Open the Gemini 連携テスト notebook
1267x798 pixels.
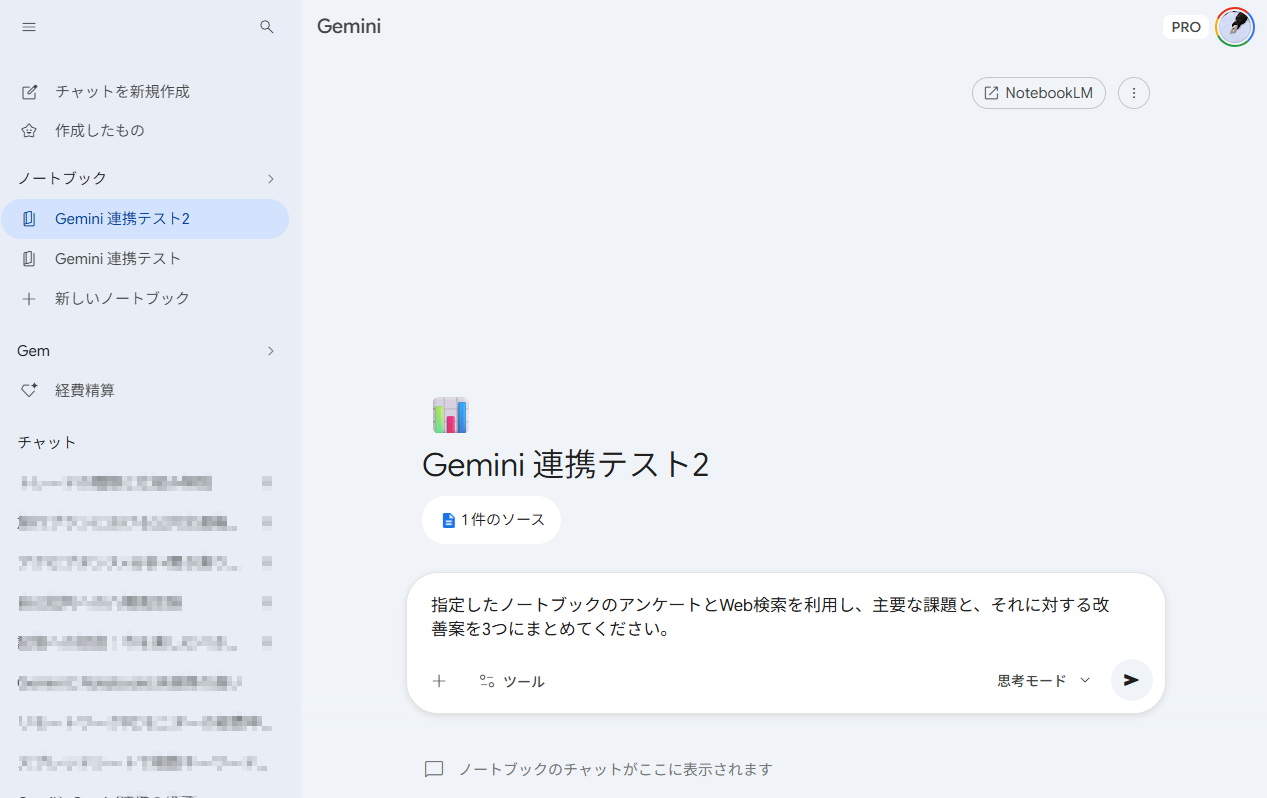click(145, 259)
